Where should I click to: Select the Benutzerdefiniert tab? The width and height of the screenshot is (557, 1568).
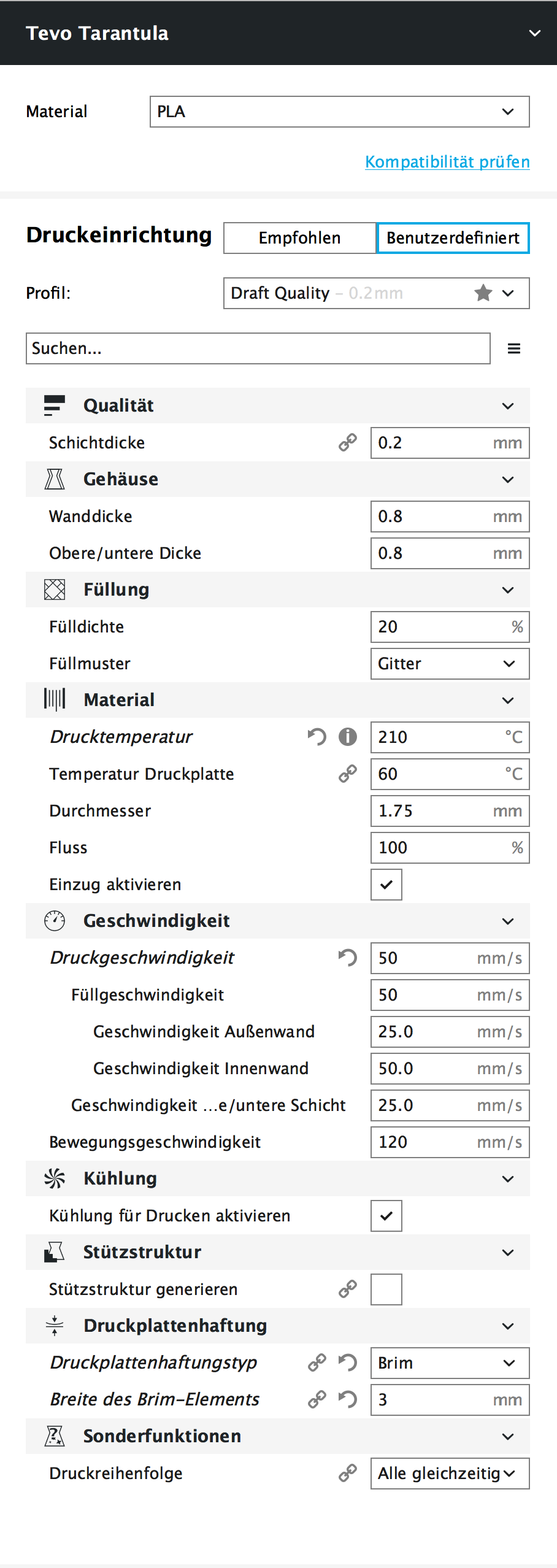click(453, 238)
